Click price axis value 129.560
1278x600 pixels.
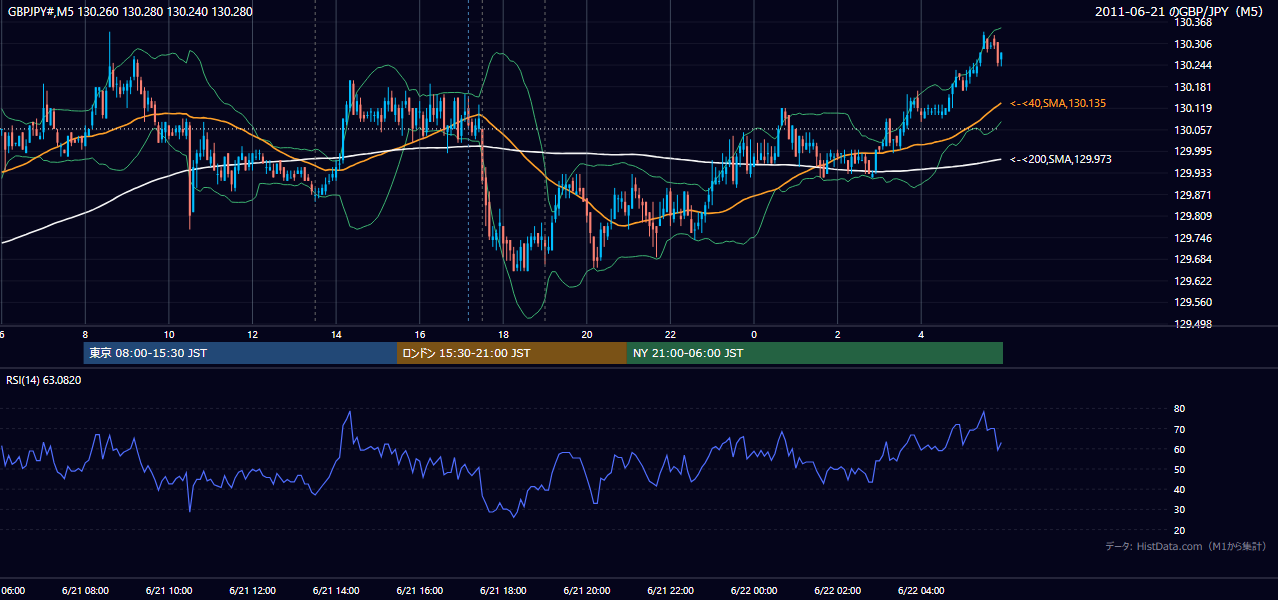click(1193, 302)
